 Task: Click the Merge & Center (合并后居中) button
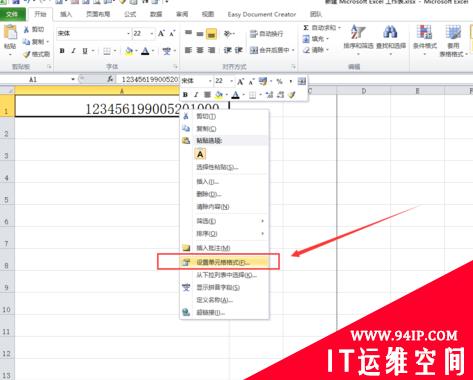click(x=270, y=50)
